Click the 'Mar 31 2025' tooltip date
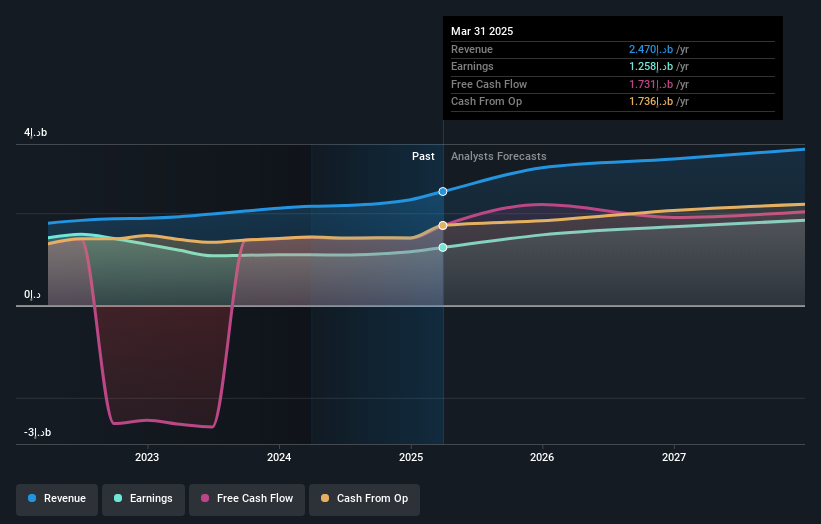 (482, 31)
